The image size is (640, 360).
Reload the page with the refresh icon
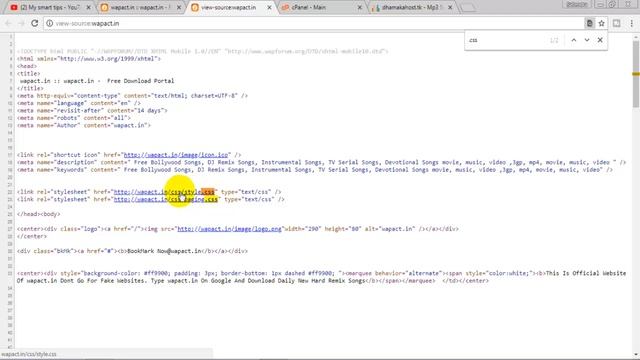point(35,23)
